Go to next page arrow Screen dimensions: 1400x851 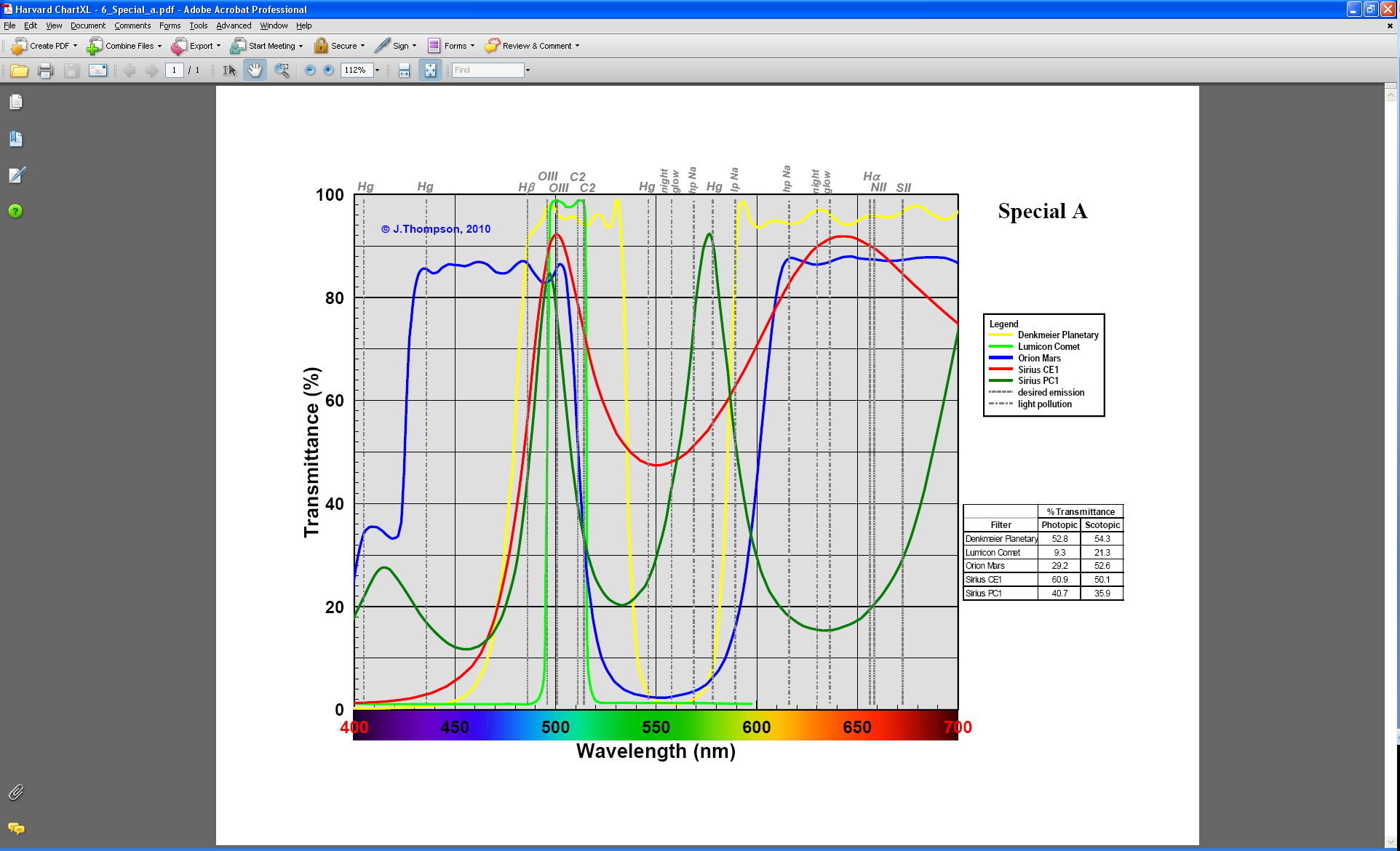[151, 71]
